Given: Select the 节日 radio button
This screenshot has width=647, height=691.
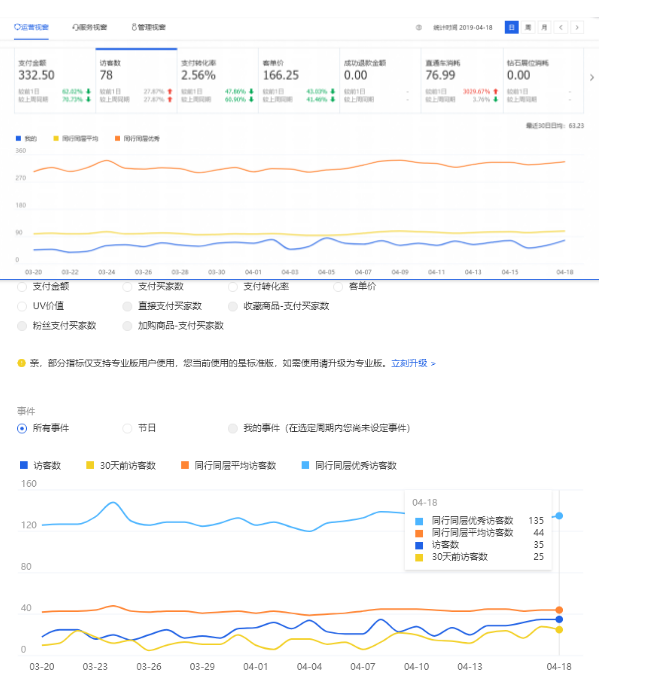Looking at the screenshot, I should tap(127, 428).
